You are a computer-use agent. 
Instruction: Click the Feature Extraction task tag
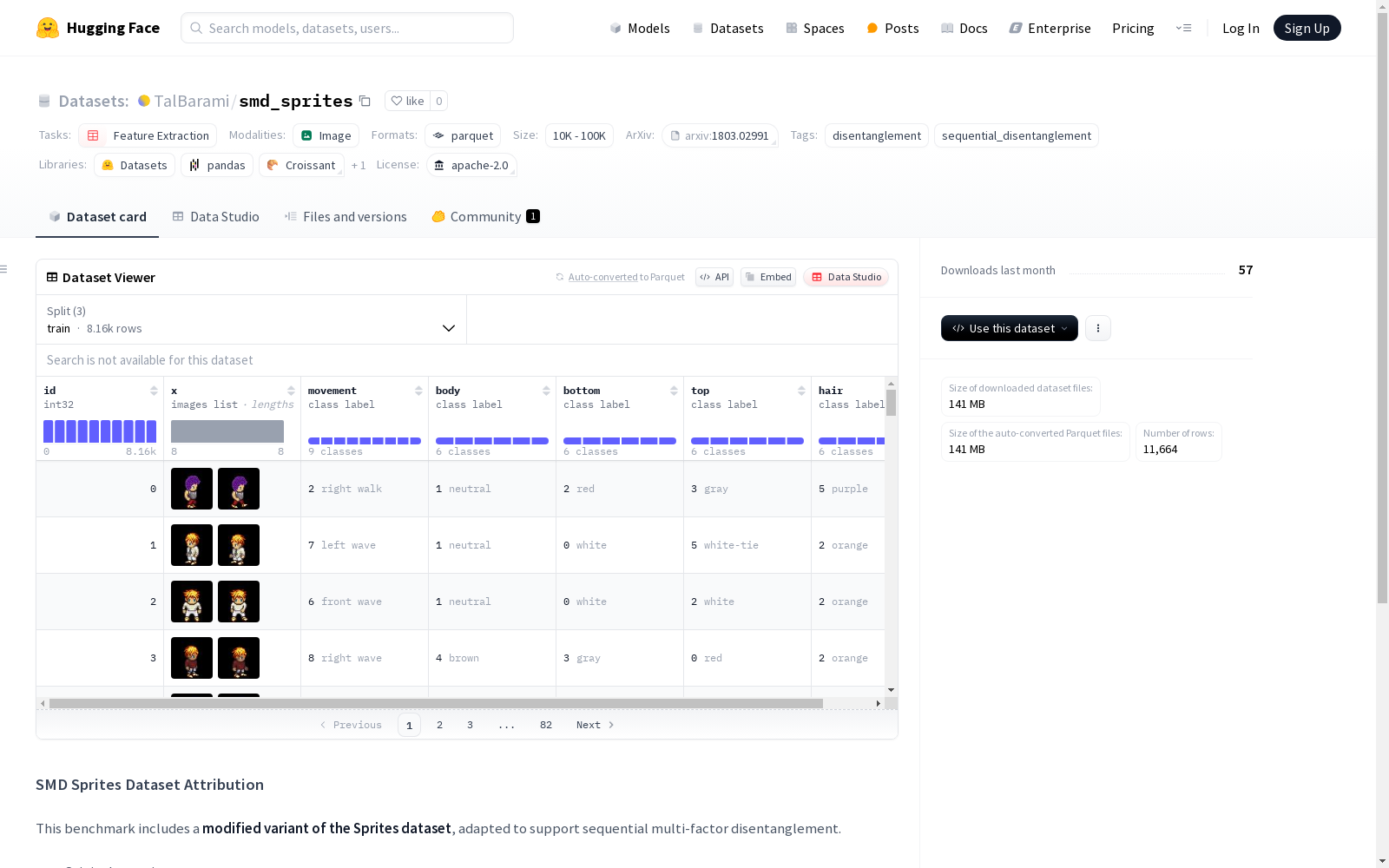[x=148, y=135]
